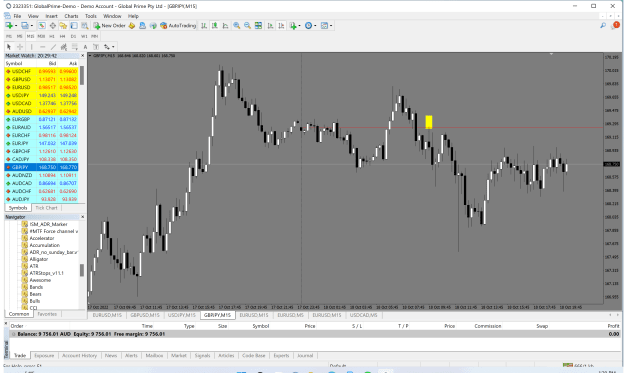Switch chart to M5 timeframe

tap(20, 36)
